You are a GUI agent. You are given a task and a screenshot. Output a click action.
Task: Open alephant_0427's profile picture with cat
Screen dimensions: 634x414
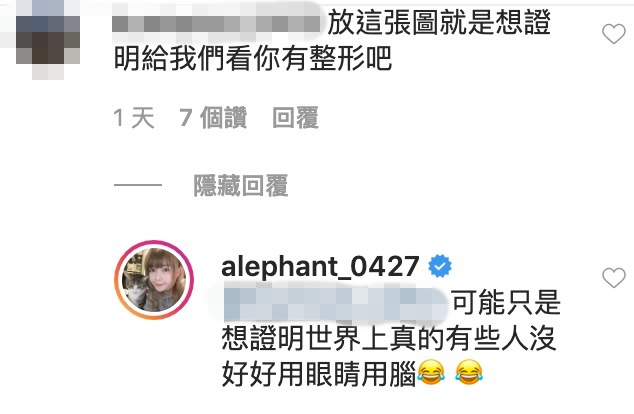tap(154, 280)
